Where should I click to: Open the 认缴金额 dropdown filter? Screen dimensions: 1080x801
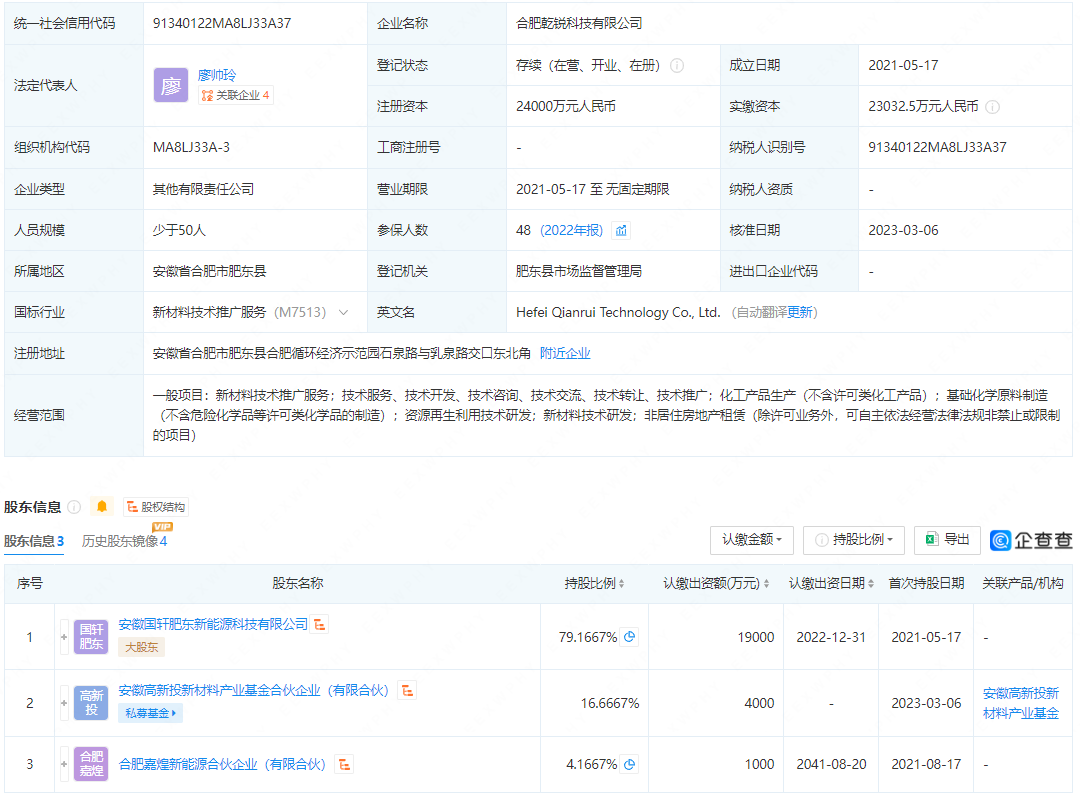[x=751, y=540]
